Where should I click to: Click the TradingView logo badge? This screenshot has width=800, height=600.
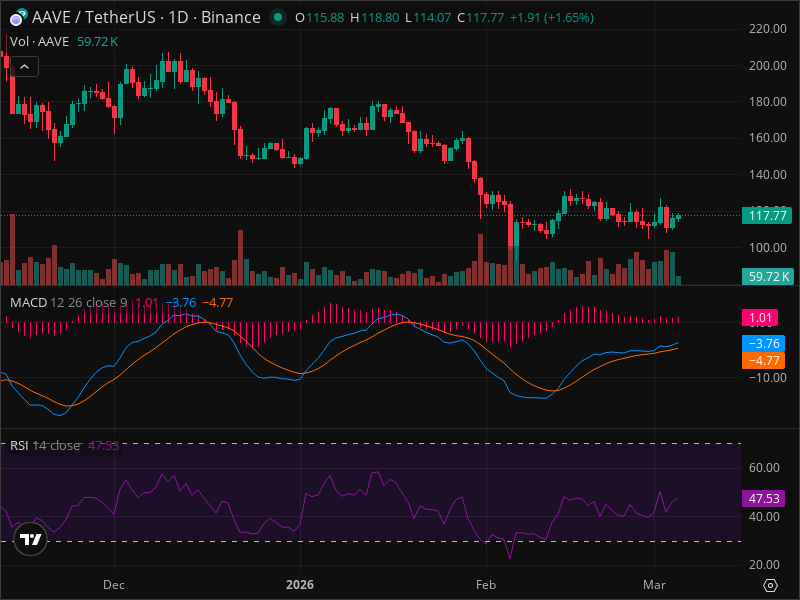[x=31, y=540]
